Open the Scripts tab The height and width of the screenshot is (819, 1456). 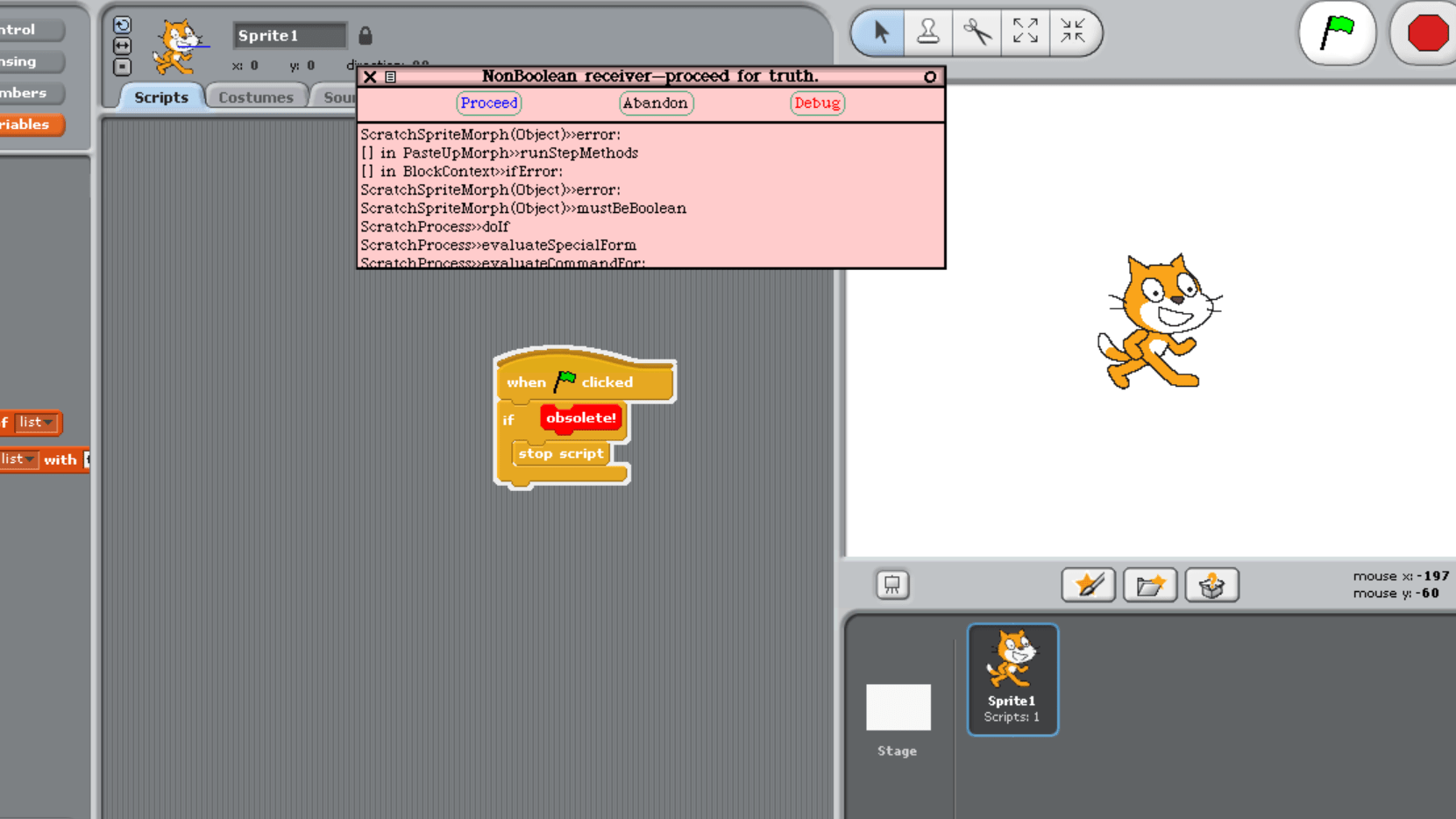click(161, 96)
